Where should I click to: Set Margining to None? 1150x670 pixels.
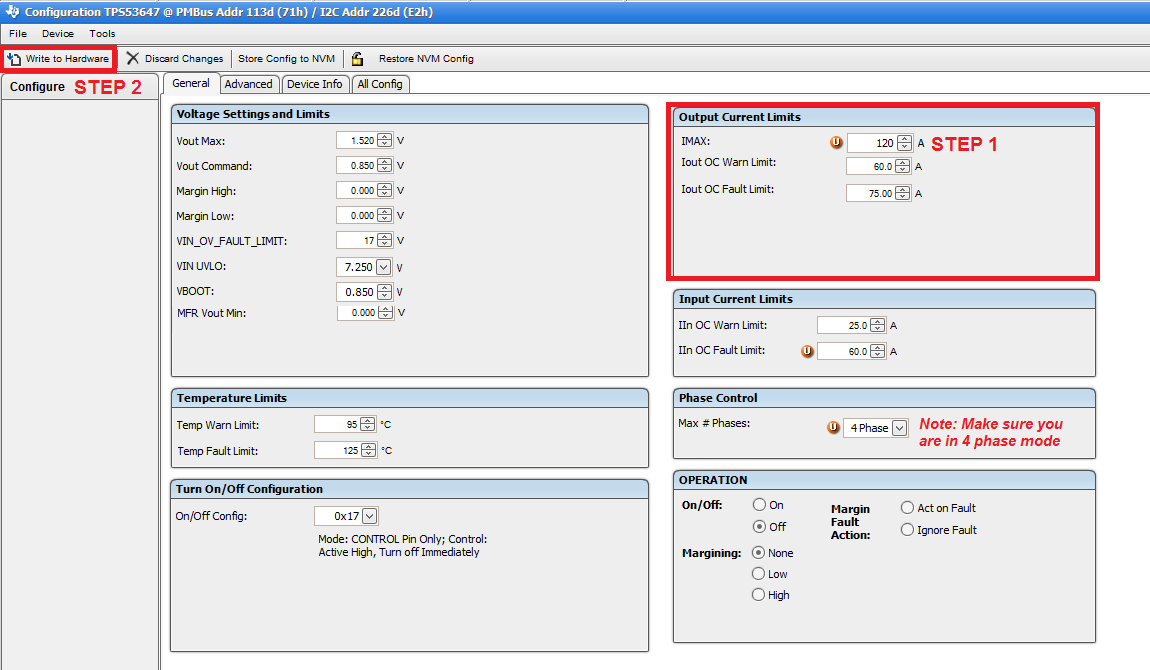click(758, 553)
